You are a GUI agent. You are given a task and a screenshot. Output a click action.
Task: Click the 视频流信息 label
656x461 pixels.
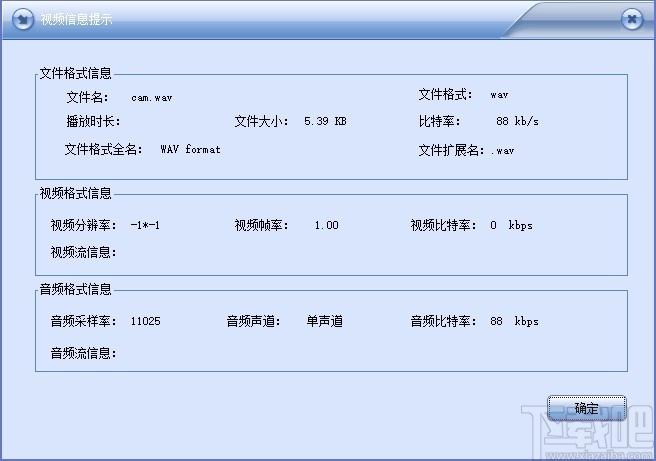(83, 252)
